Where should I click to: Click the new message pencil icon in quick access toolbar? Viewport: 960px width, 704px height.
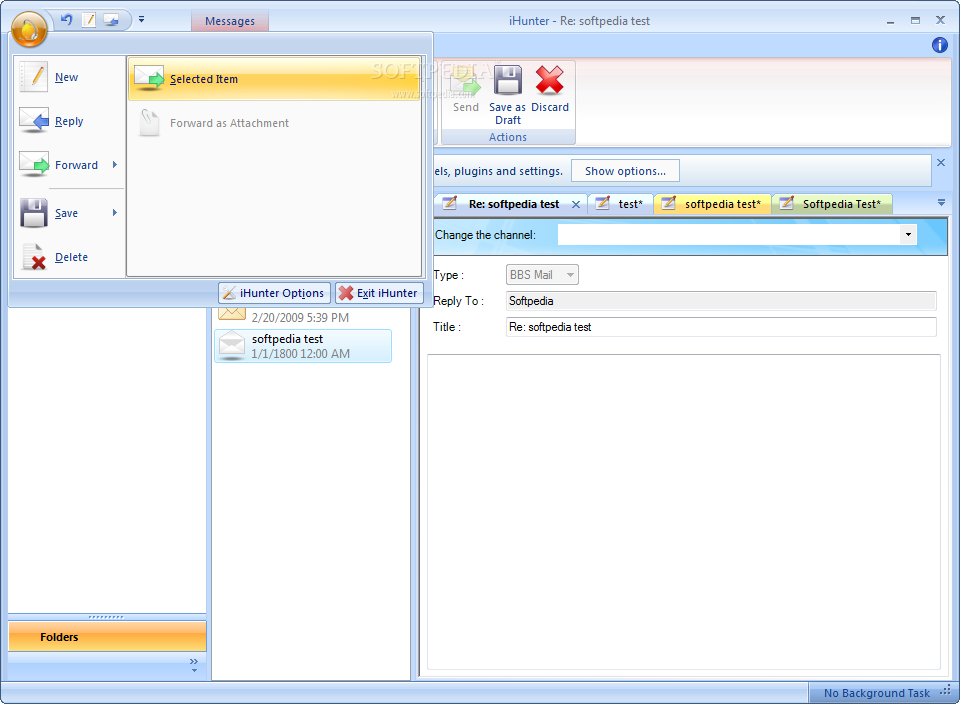point(89,20)
